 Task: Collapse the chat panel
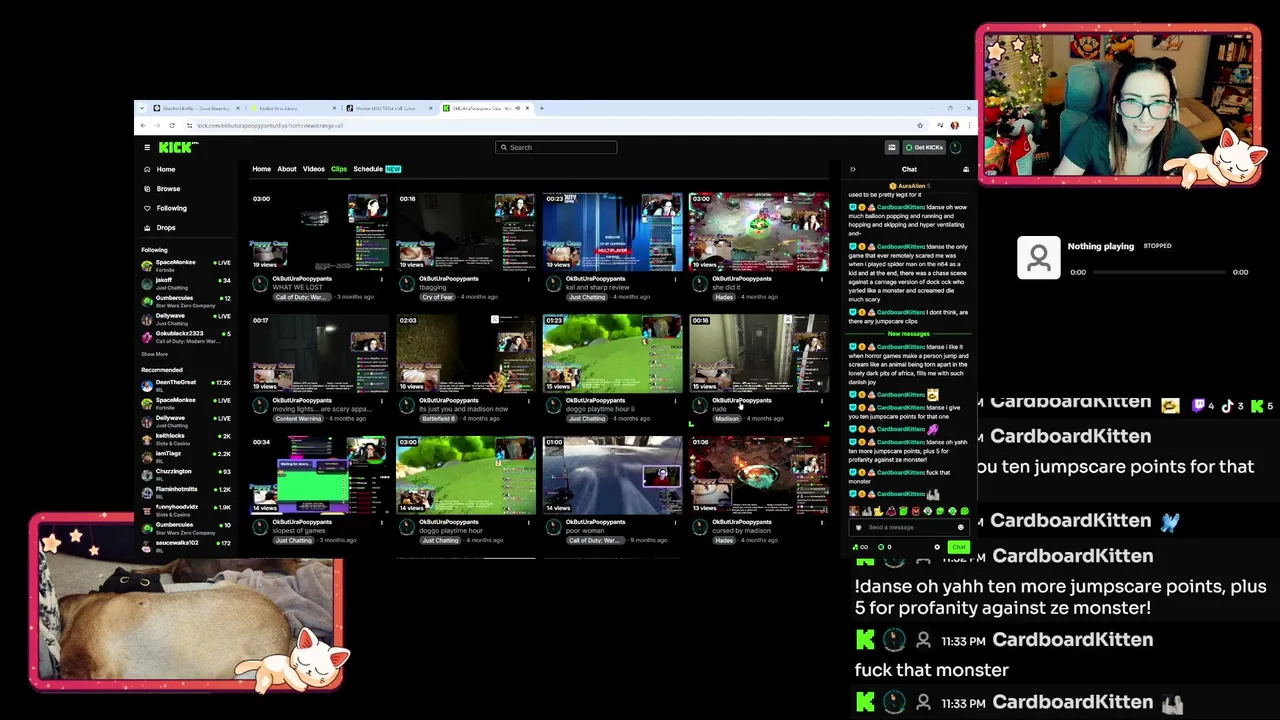coord(853,169)
